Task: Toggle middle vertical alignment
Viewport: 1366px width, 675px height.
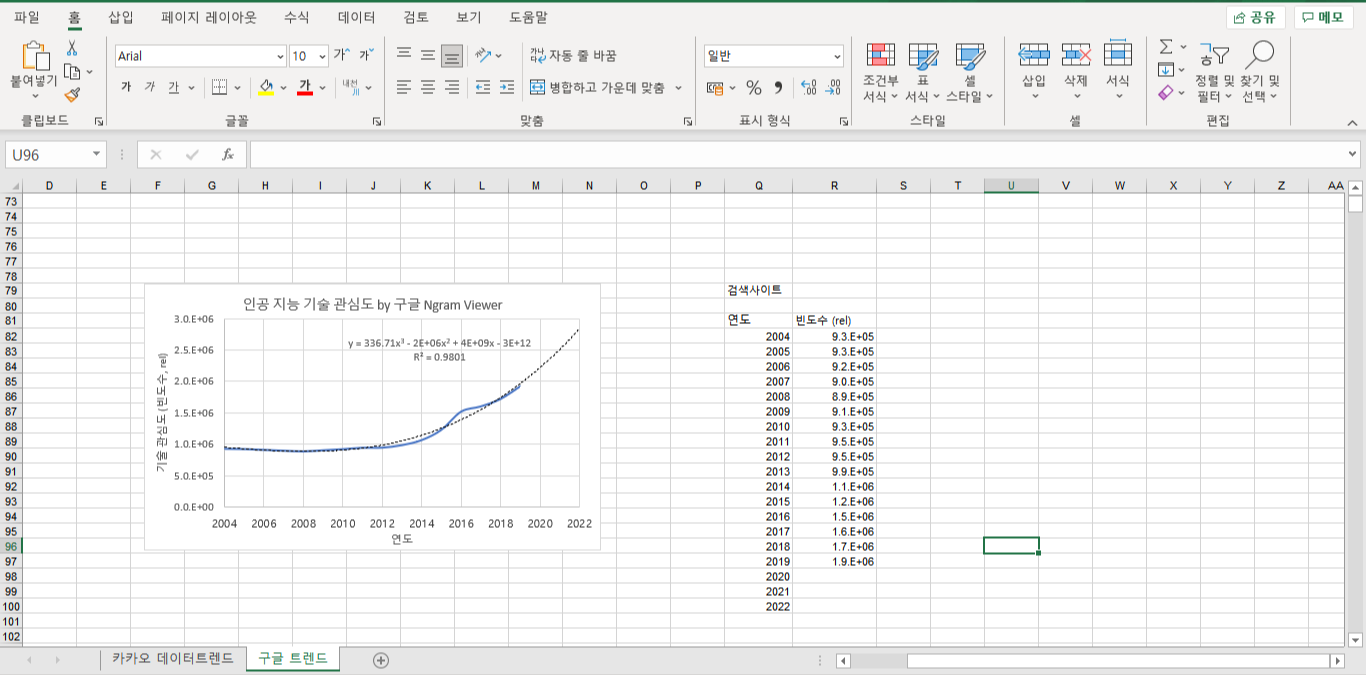Action: click(428, 56)
